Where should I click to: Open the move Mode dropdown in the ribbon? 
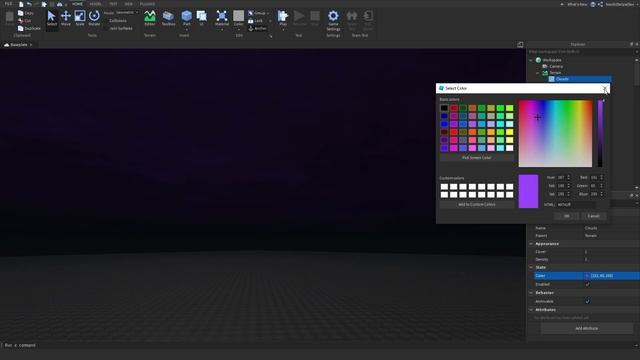pos(127,13)
